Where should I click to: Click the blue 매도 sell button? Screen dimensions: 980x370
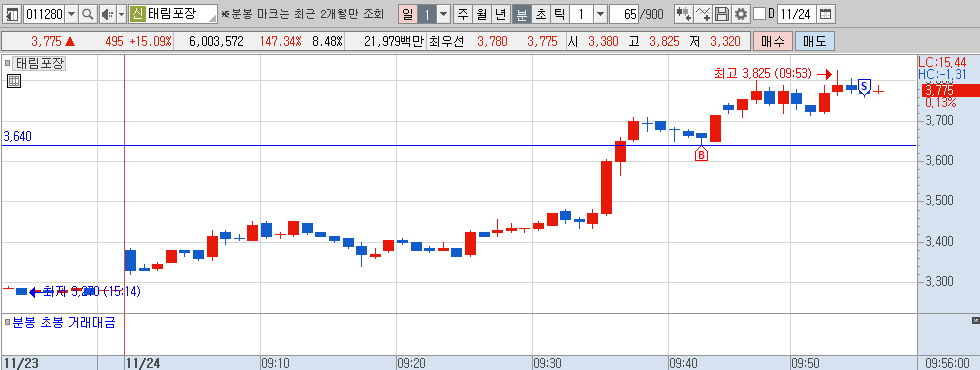[814, 42]
